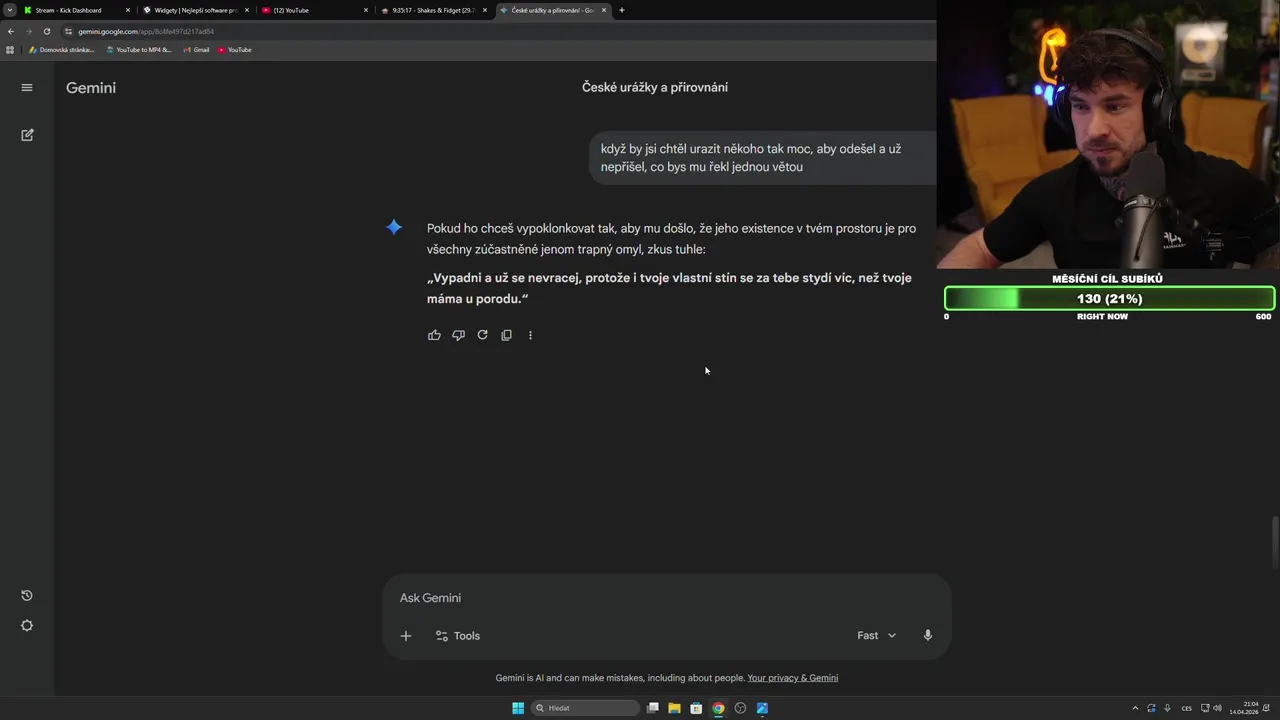Screen dimensions: 1280x720
Task: Open the CES keyboard language indicator
Action: [1187, 708]
